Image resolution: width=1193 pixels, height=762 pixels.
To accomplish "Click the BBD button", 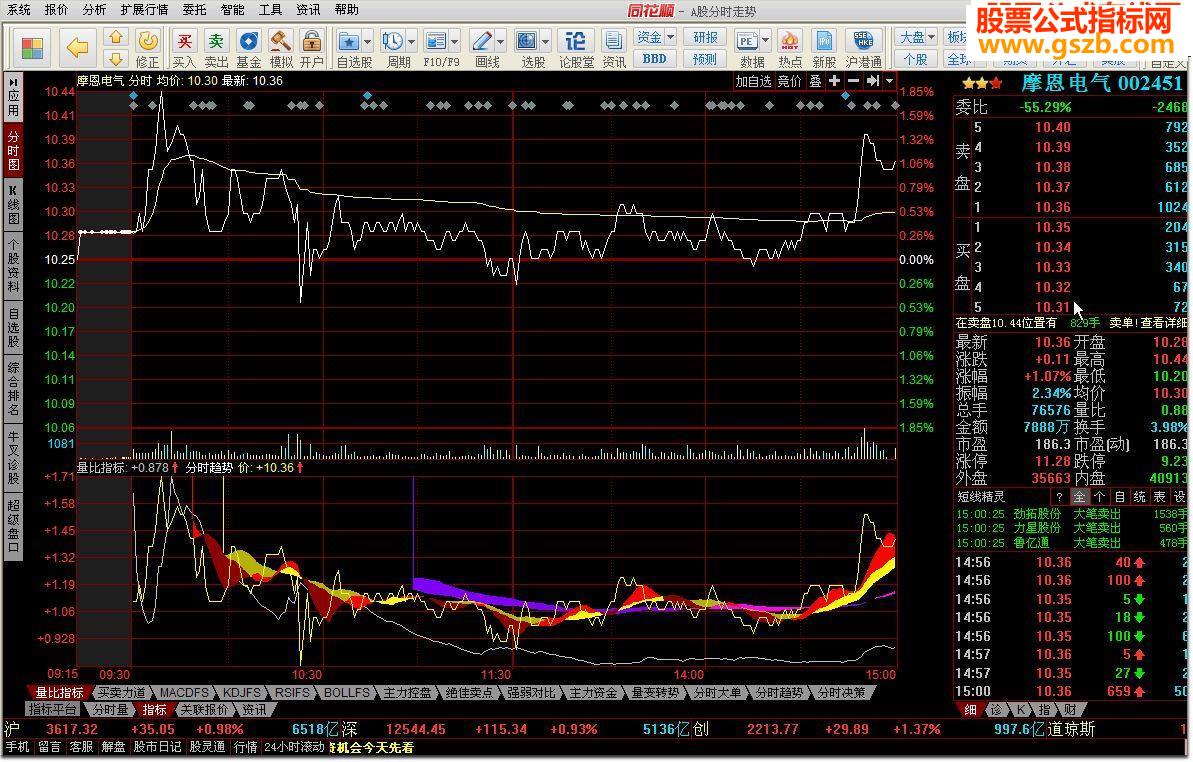I will pyautogui.click(x=654, y=59).
